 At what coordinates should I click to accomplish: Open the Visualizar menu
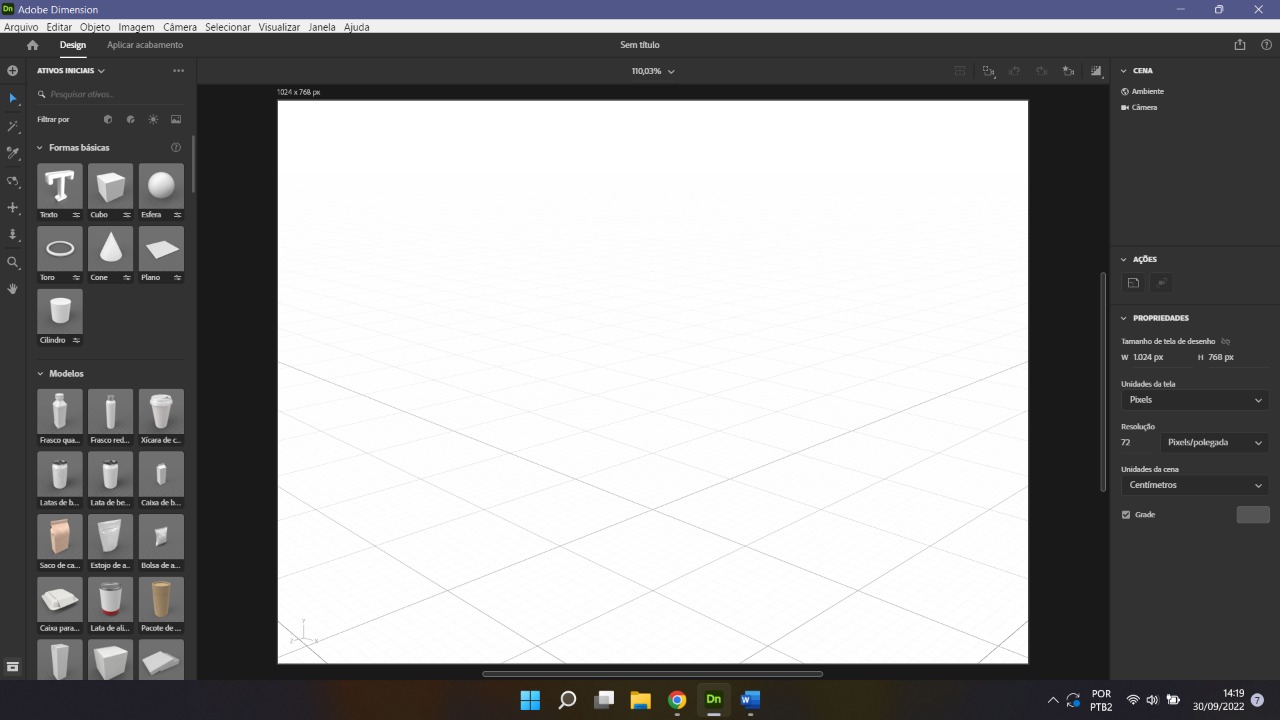[279, 27]
